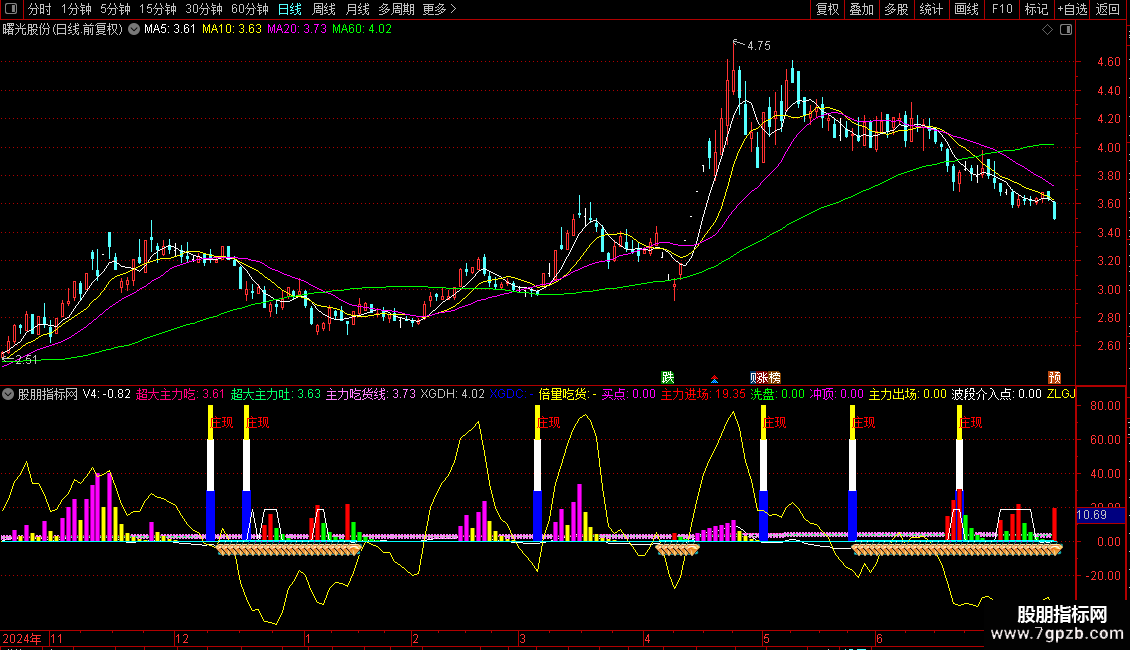Click the diamond icon above the price chart
1130x650 pixels.
point(1048,30)
